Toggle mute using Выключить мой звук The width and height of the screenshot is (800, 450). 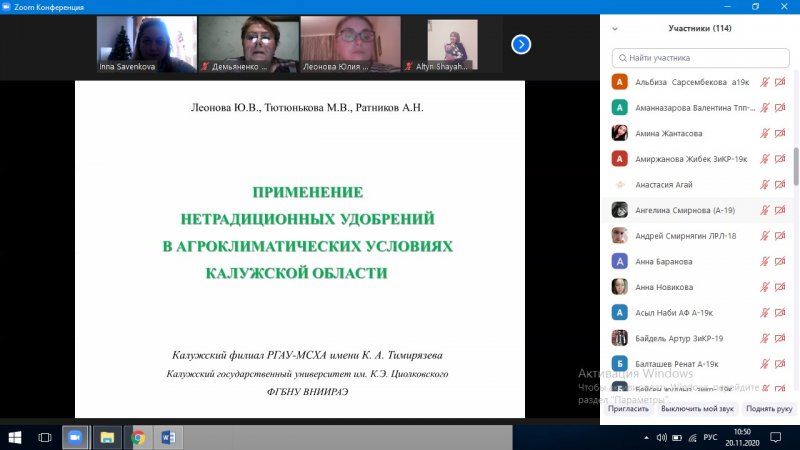coord(697,408)
